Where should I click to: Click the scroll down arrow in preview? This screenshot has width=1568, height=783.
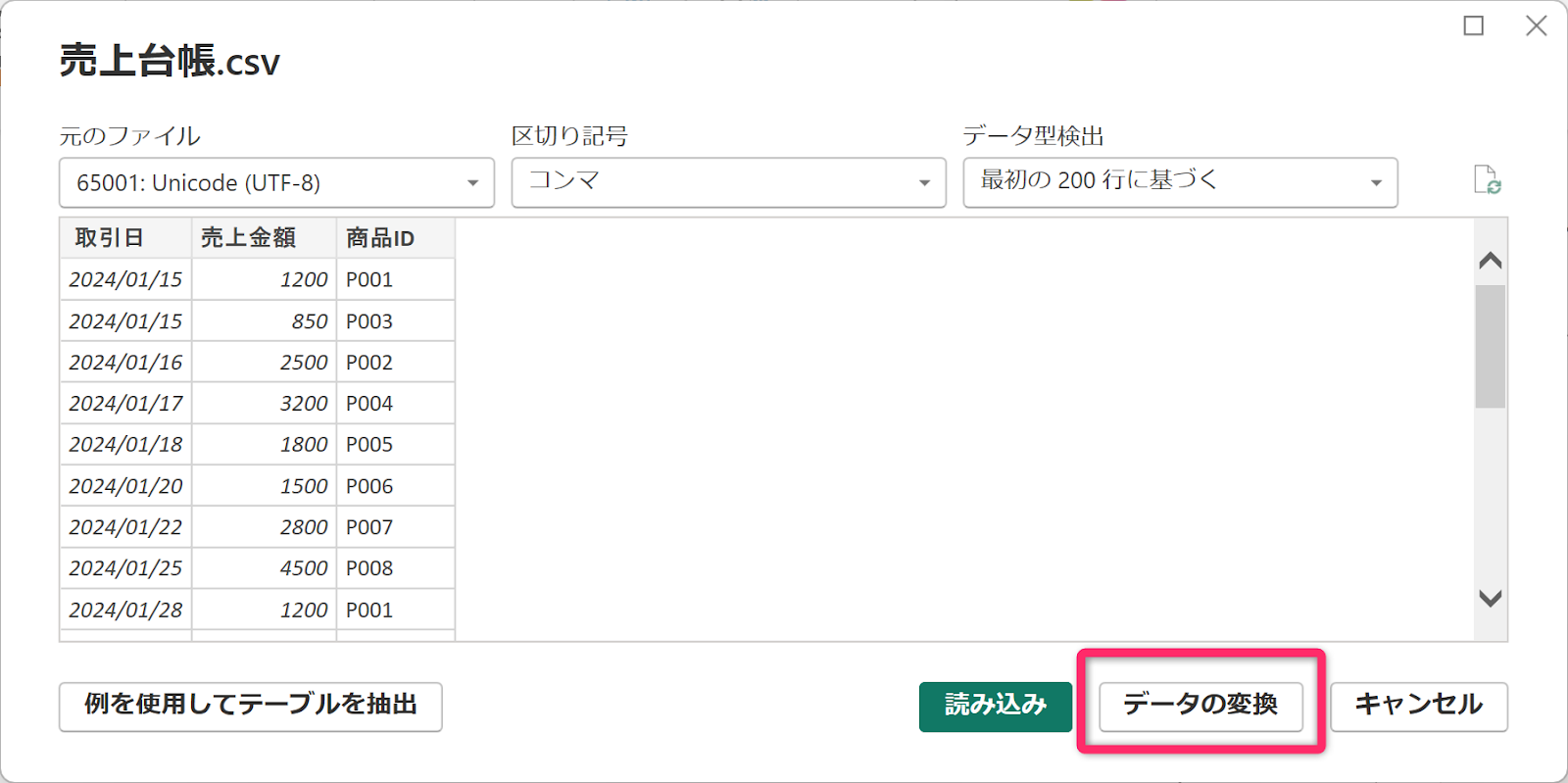[1491, 598]
